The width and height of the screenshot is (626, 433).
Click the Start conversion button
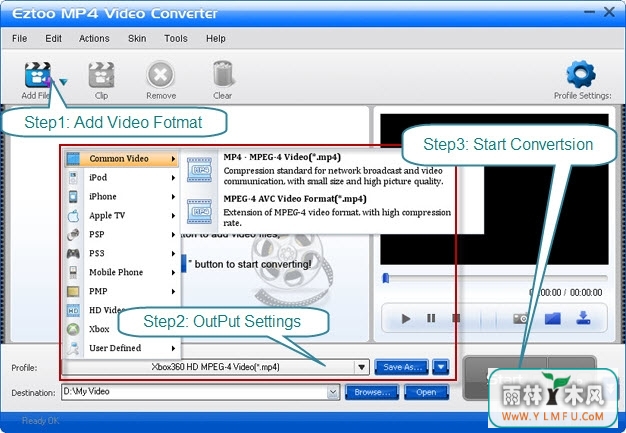tap(505, 378)
